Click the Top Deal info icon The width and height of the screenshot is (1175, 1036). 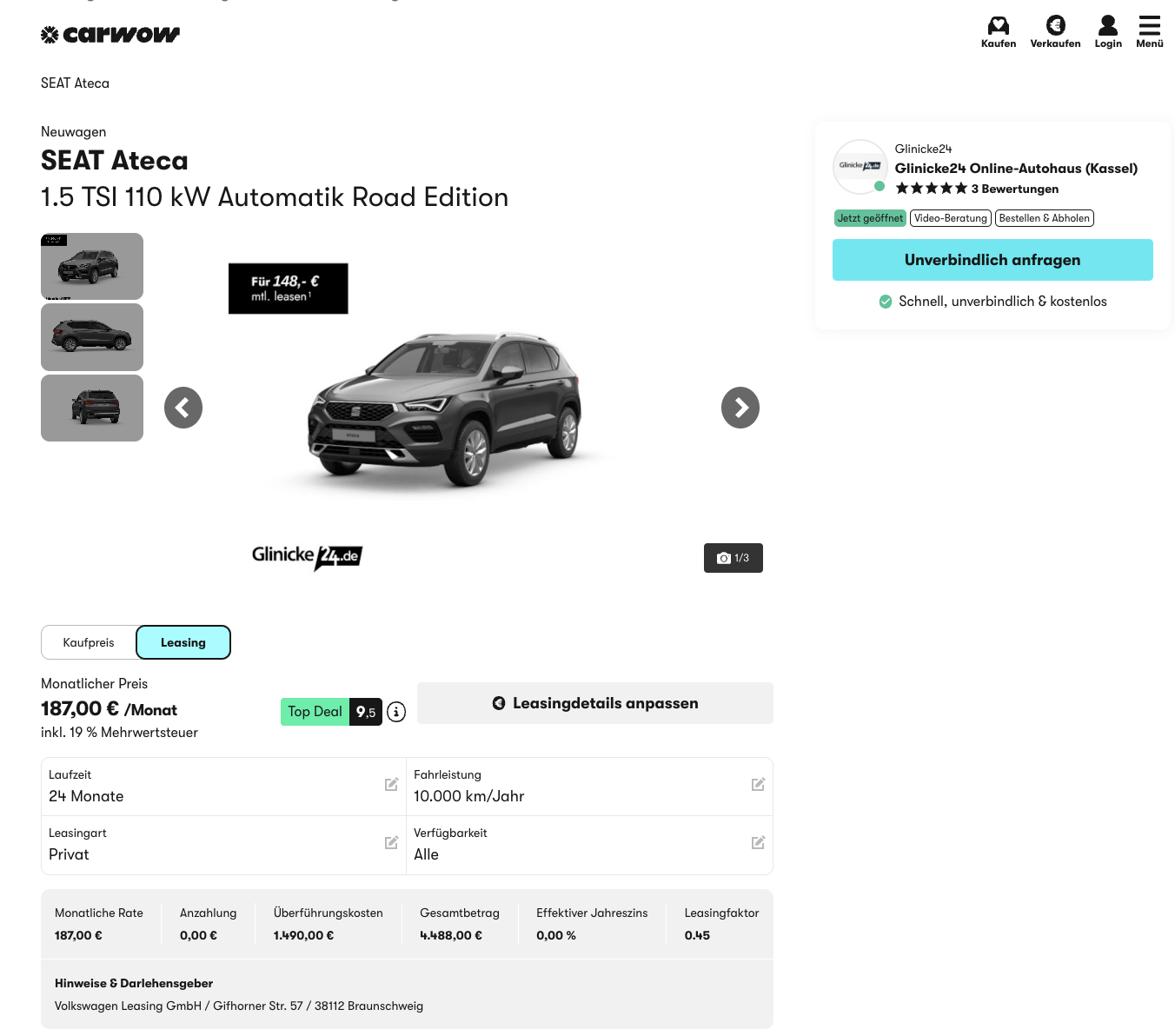(396, 712)
